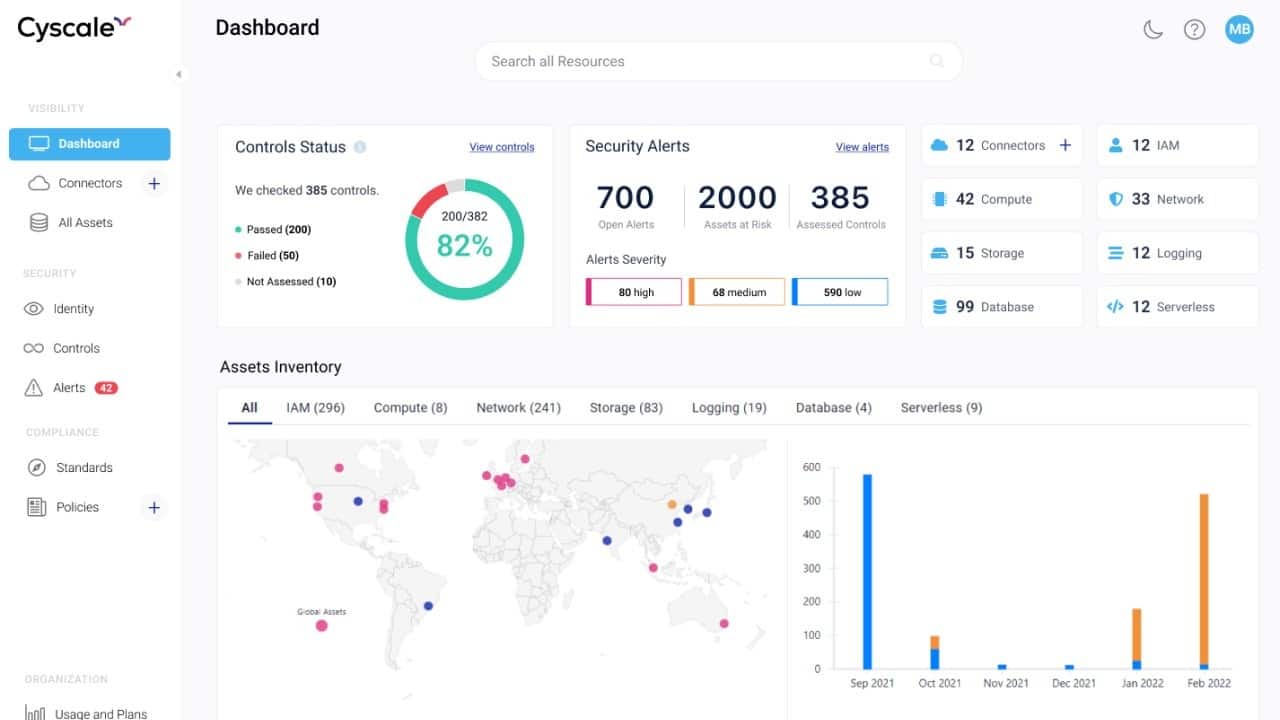Switch to Storage (83) tab
This screenshot has width=1280, height=720.
pos(626,408)
